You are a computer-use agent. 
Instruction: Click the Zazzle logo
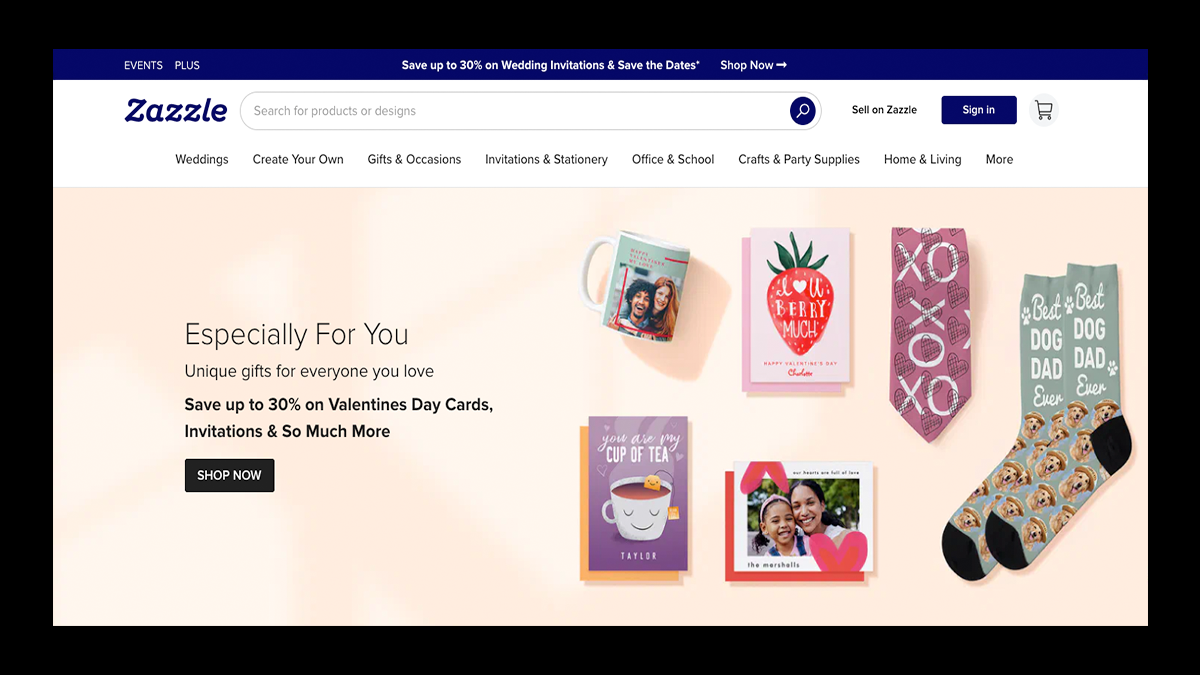click(x=176, y=110)
